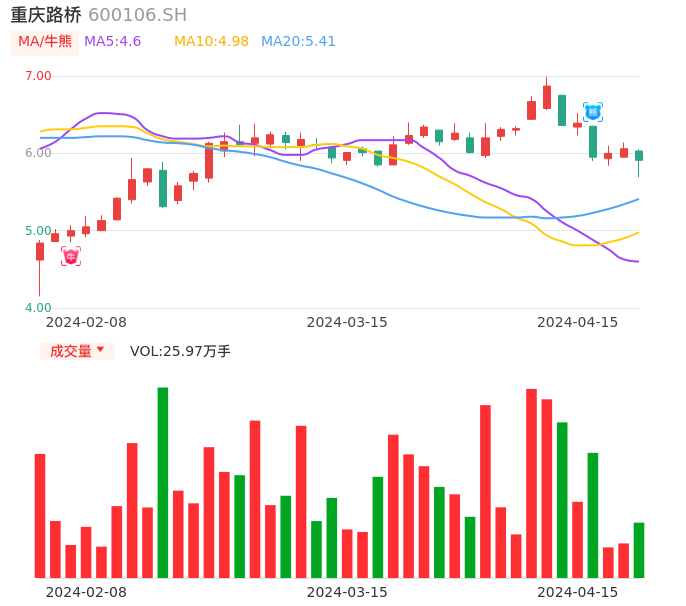Click the stock code 600106.SH
This screenshot has width=686, height=606.
tap(138, 15)
